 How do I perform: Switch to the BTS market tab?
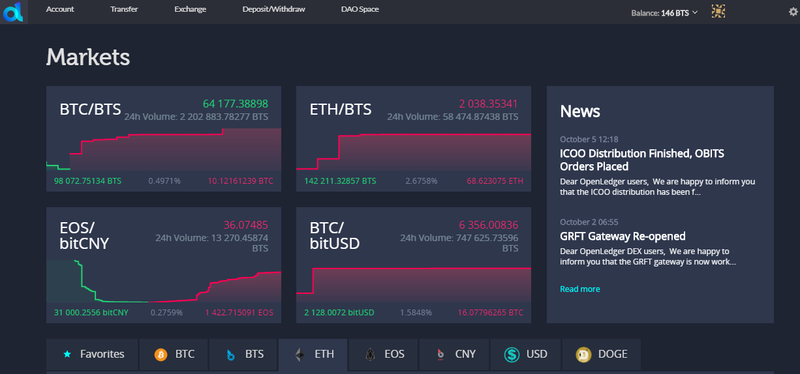243,354
